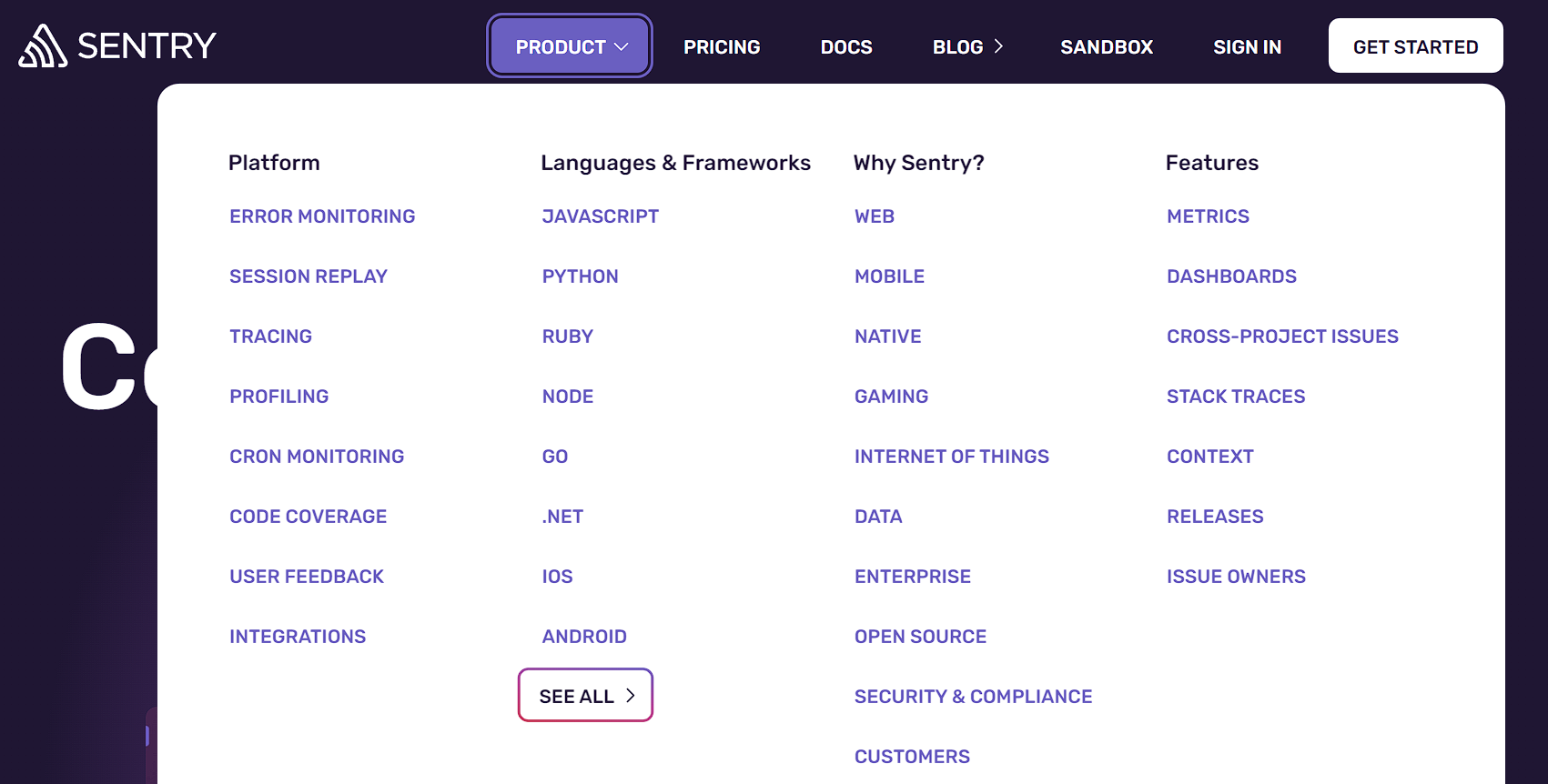
Task: Select the Data link
Action: (x=878, y=517)
